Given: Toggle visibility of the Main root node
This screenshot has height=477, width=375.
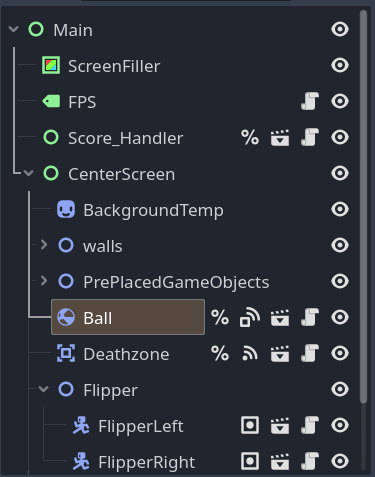Looking at the screenshot, I should 340,29.
